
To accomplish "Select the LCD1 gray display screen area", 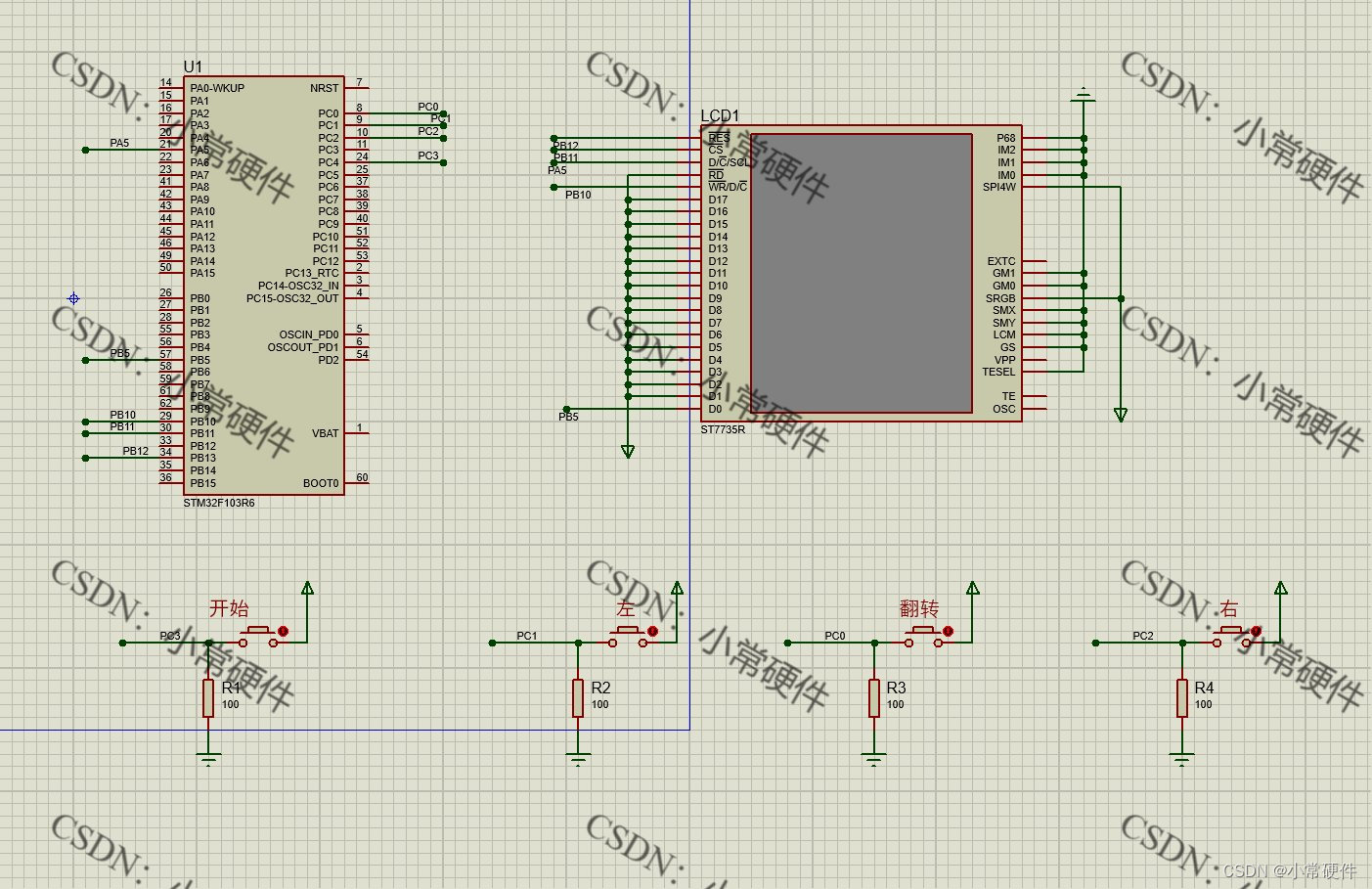I will (x=862, y=273).
